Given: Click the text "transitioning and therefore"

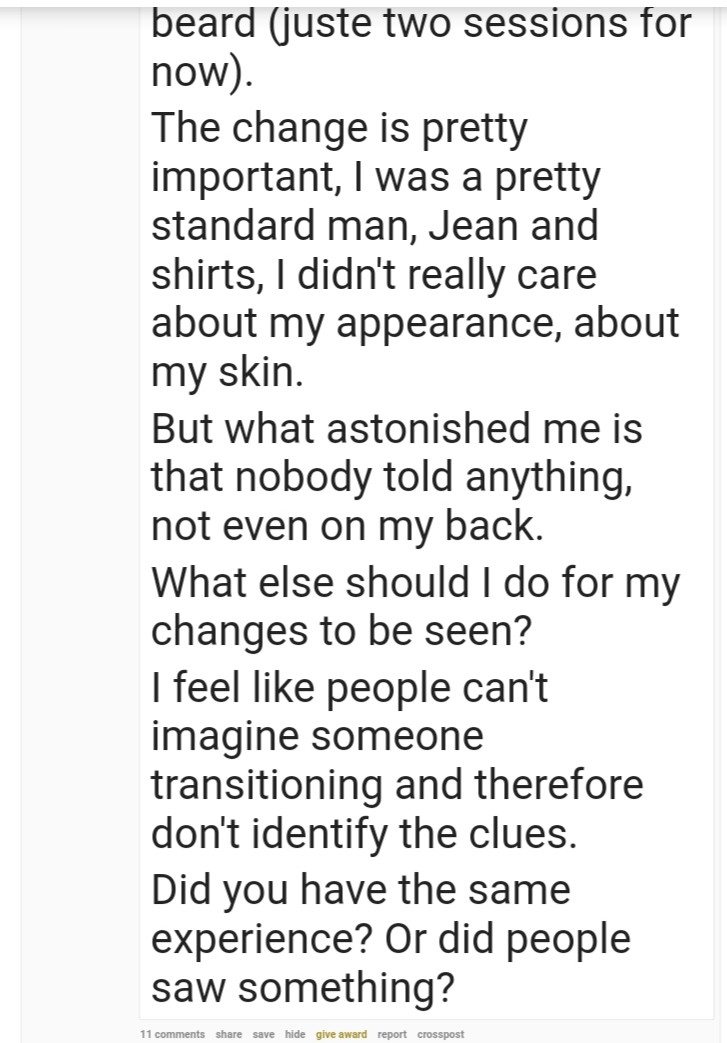Looking at the screenshot, I should [397, 785].
